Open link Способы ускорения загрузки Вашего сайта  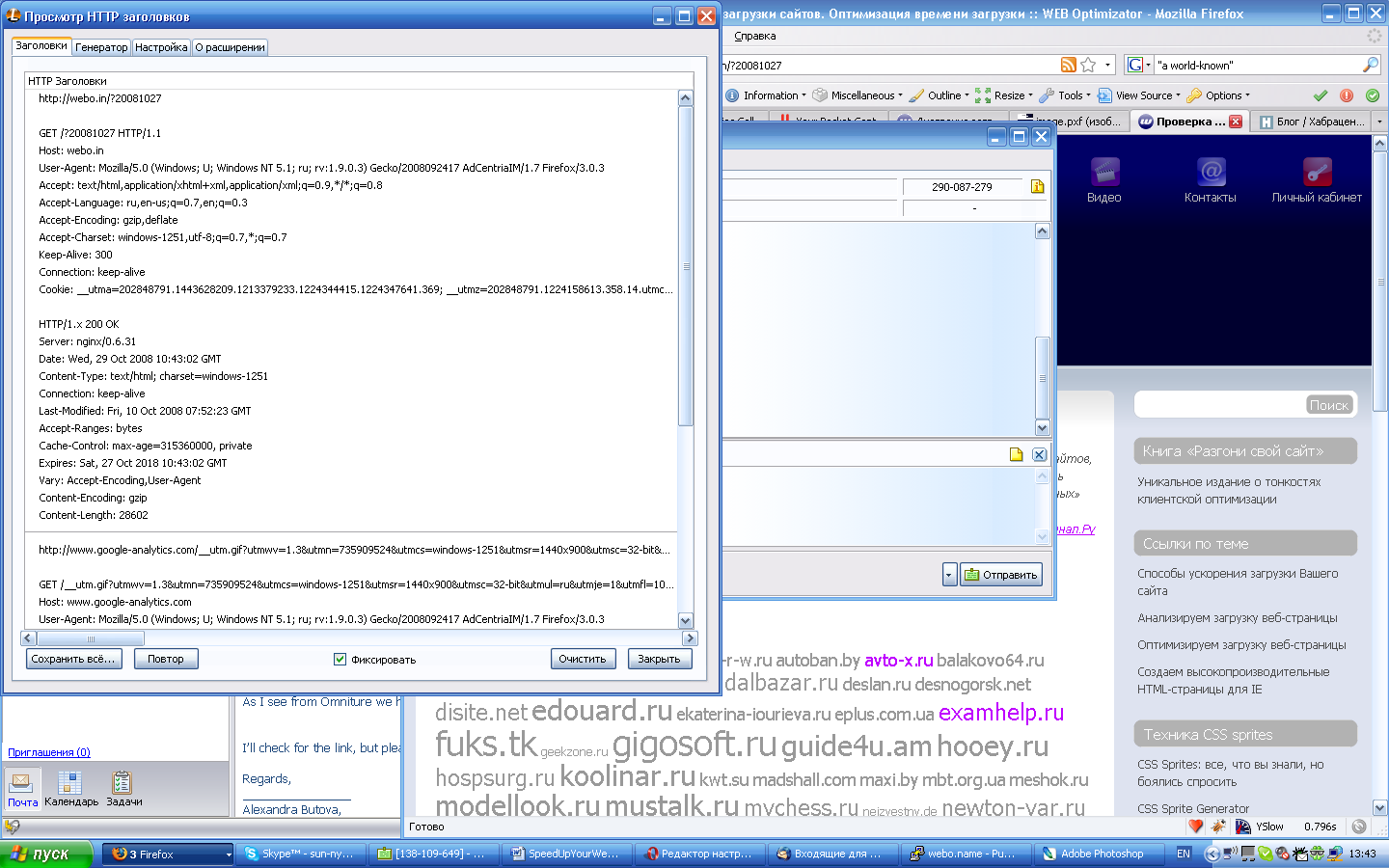tap(1238, 582)
